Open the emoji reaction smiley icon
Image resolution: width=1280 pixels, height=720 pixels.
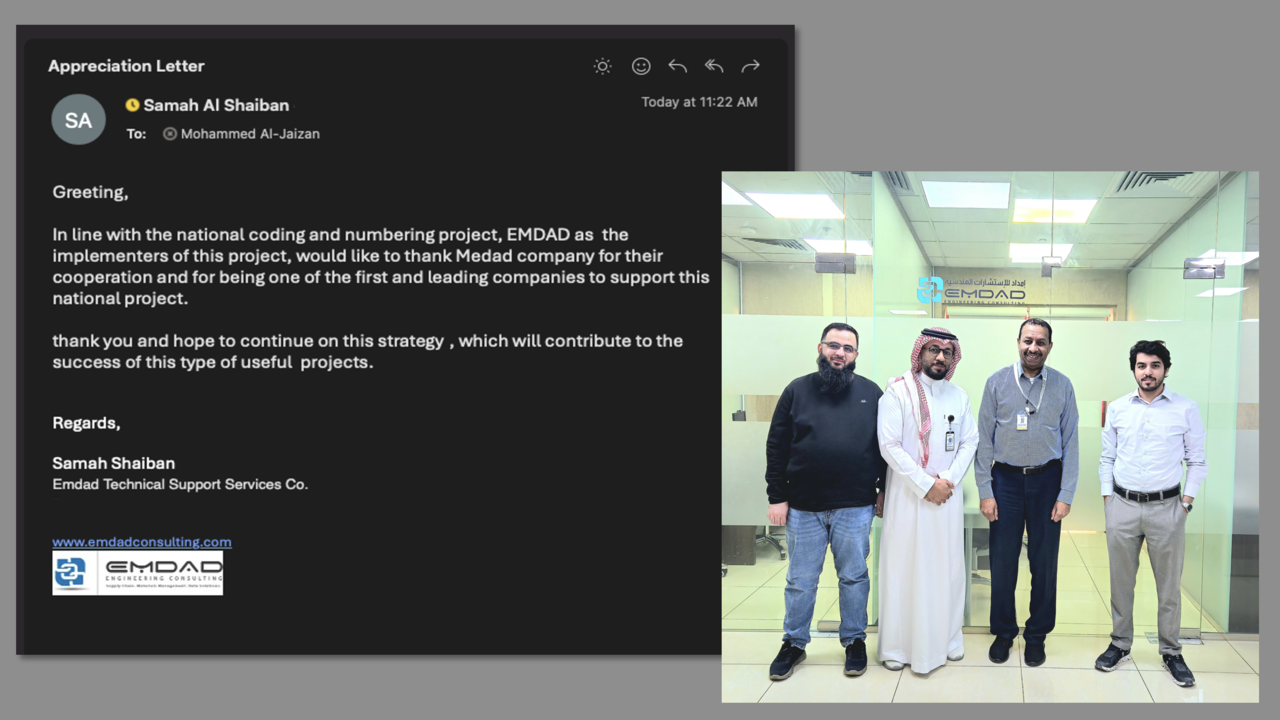[641, 66]
